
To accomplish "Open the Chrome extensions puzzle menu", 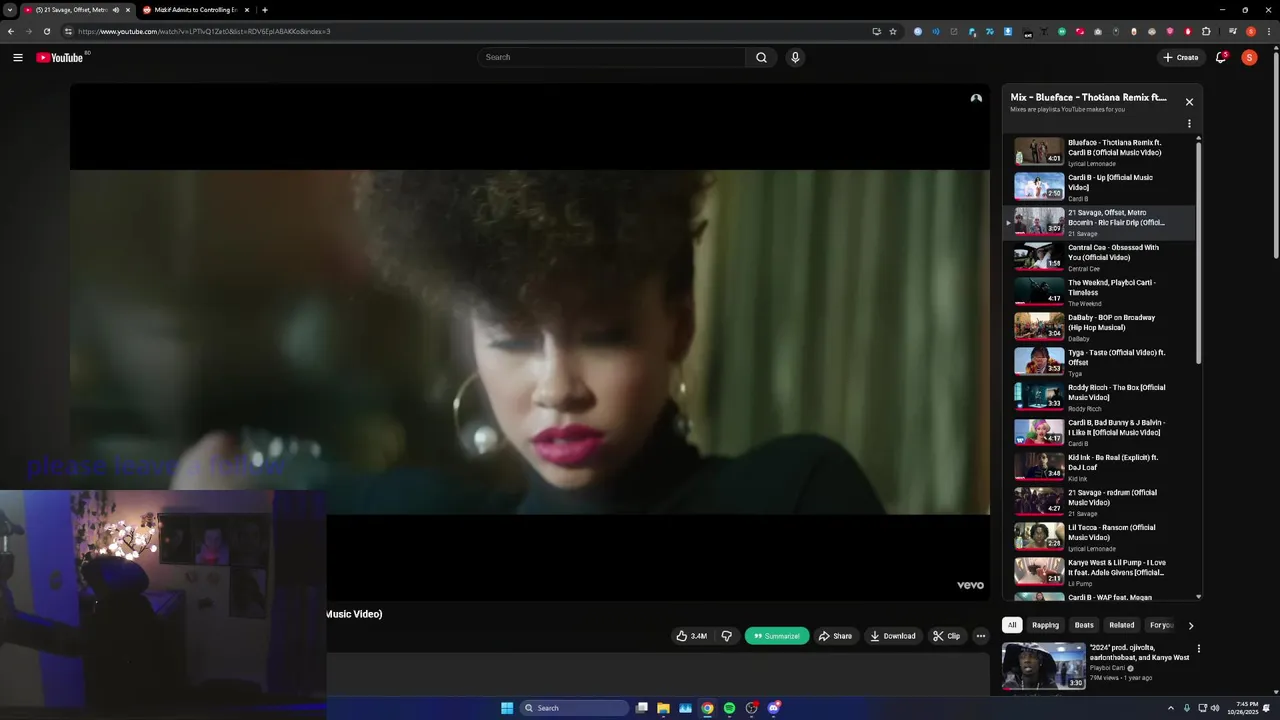I will click(x=1204, y=31).
